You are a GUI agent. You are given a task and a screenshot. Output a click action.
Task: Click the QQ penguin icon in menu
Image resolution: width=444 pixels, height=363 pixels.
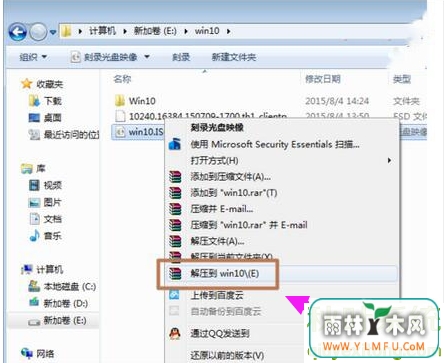(x=175, y=333)
